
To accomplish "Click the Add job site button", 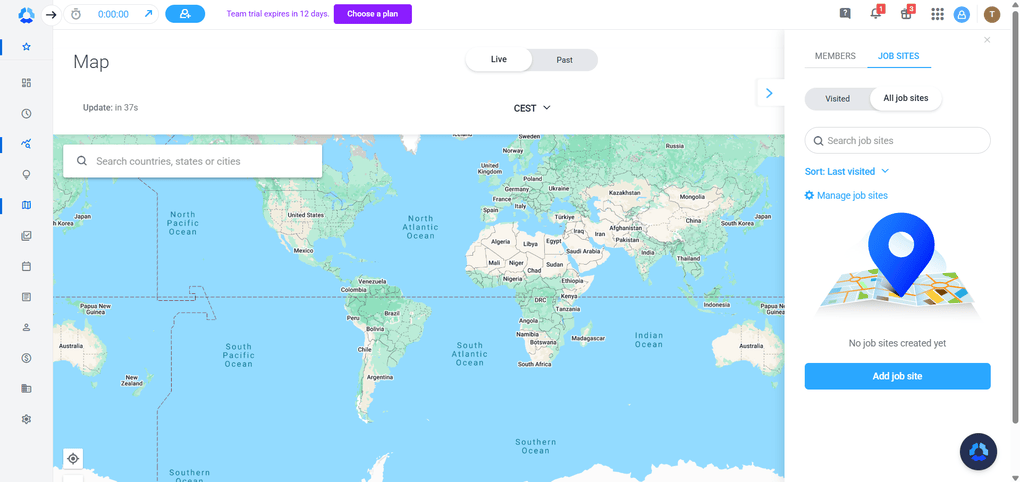I will (x=898, y=377).
